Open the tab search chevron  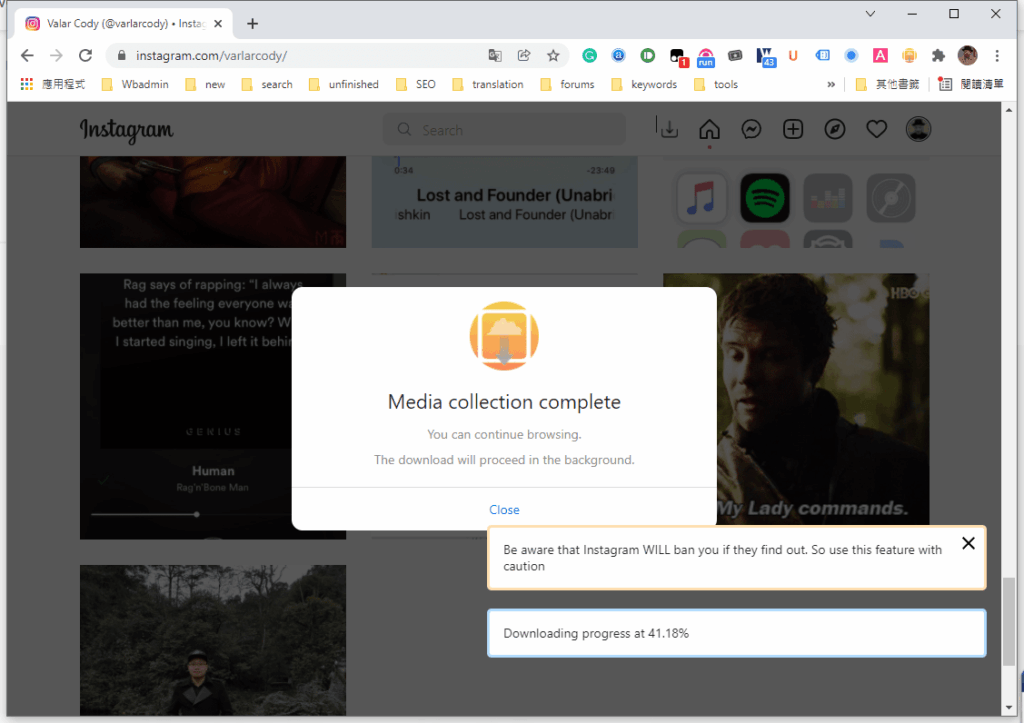871,14
